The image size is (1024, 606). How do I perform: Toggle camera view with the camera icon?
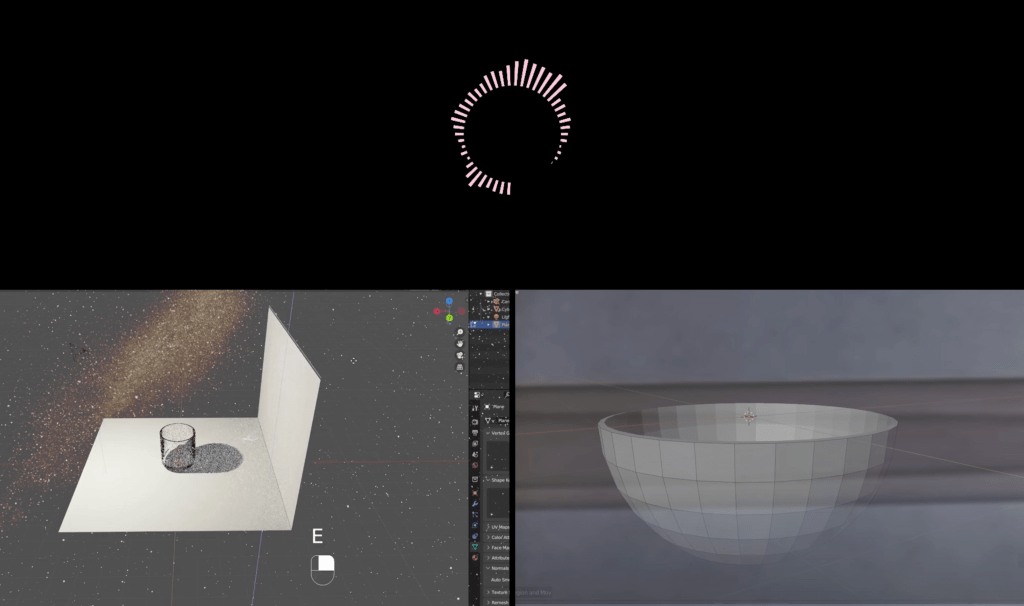(x=460, y=356)
